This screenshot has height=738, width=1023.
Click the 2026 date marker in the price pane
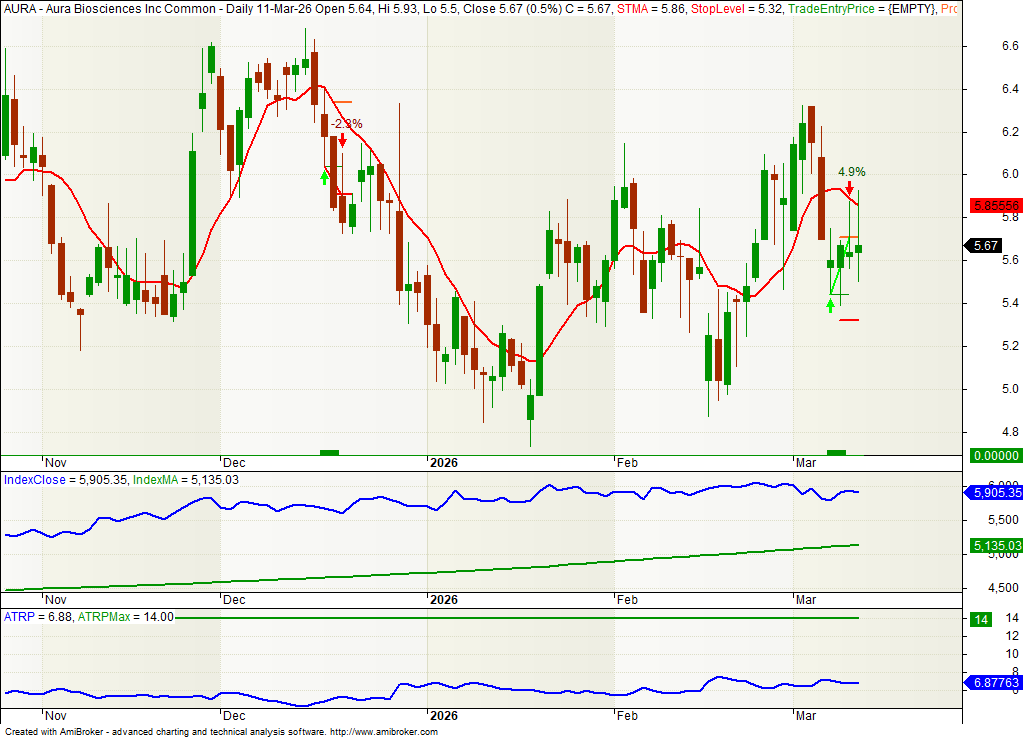443,463
